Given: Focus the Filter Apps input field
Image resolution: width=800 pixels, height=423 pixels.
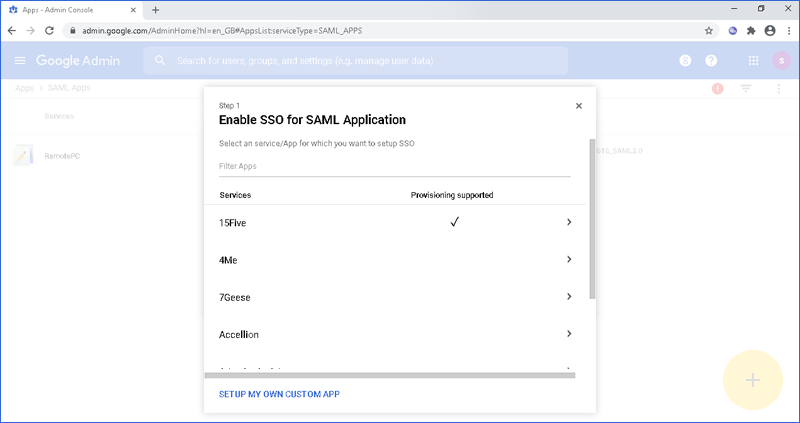Looking at the screenshot, I should tap(394, 166).
